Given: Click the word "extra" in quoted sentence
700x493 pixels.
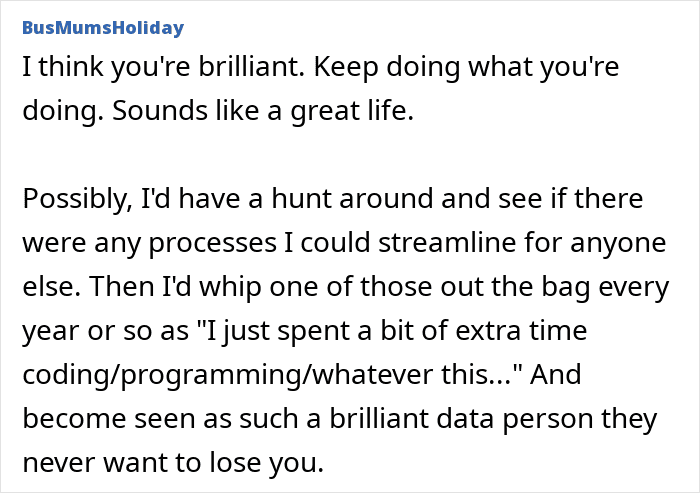Looking at the screenshot, I should 488,330.
